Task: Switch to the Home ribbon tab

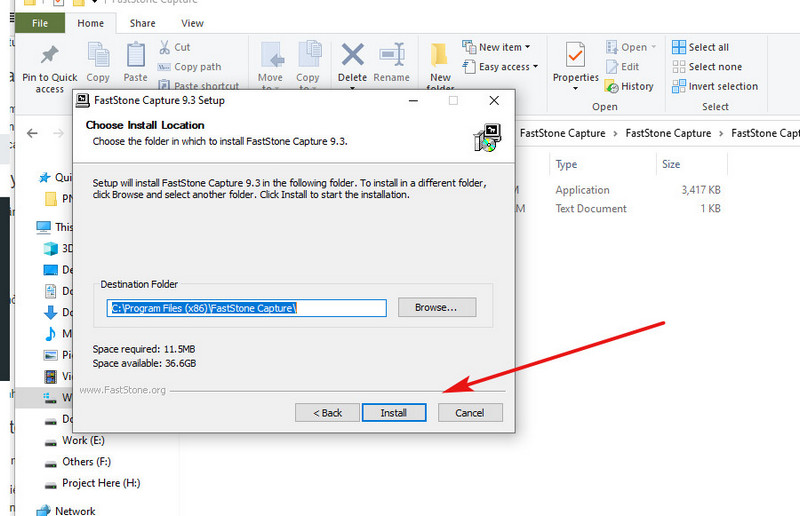Action: 90,23
